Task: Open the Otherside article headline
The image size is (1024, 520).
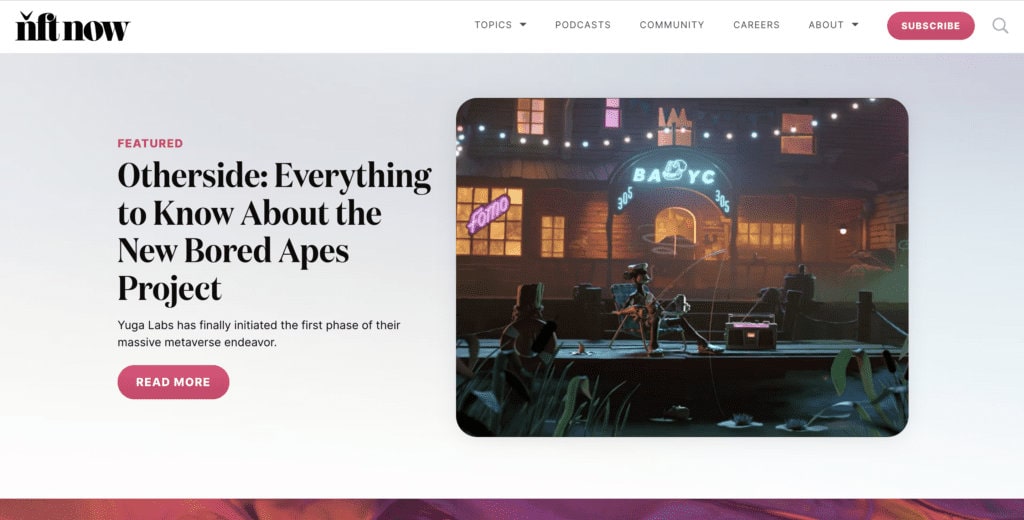Action: click(274, 232)
